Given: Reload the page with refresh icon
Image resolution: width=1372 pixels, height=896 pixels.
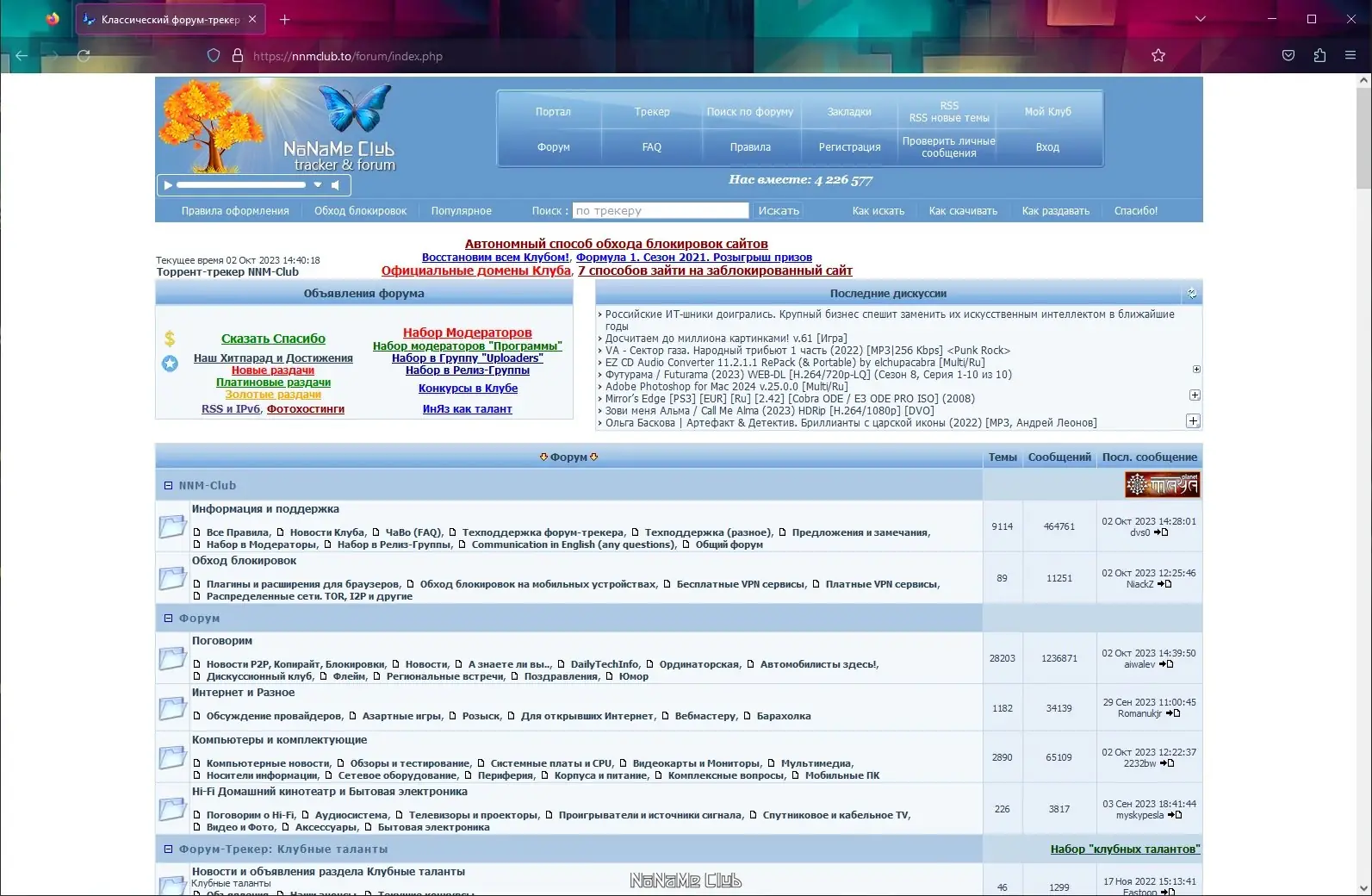Looking at the screenshot, I should (84, 56).
